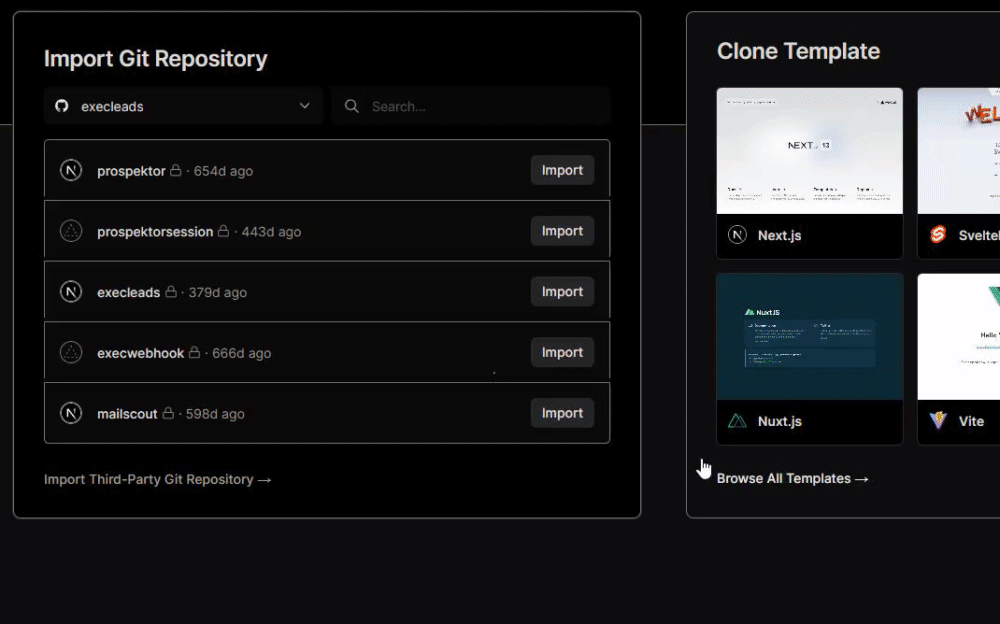The height and width of the screenshot is (624, 1000).
Task: Click the lock icon next to prospektor
Action: (175, 170)
